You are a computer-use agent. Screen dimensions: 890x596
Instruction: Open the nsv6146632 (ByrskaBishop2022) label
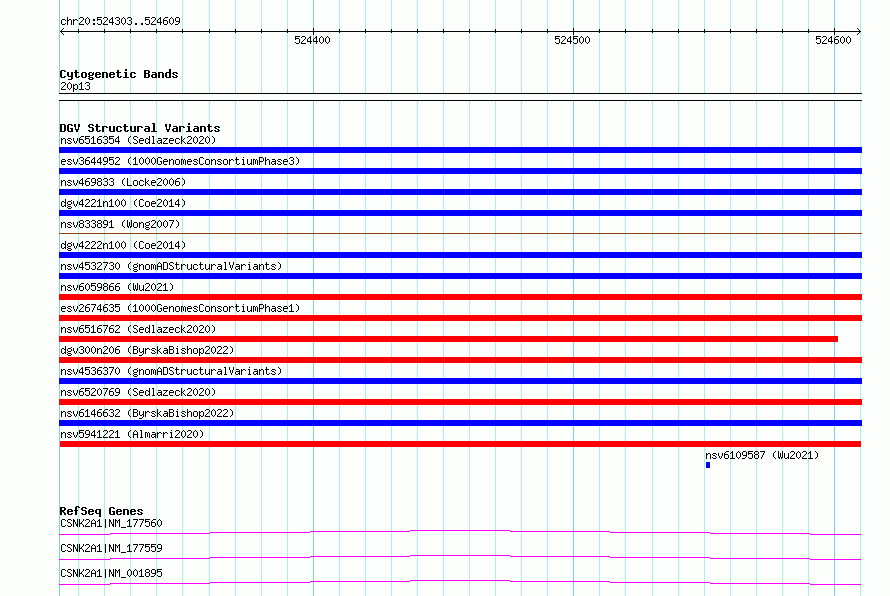pos(147,413)
